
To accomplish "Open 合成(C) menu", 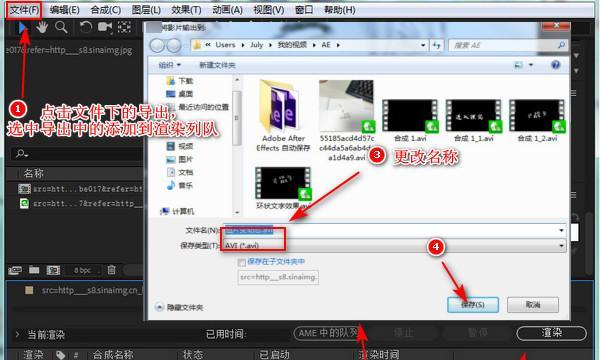I will [x=106, y=10].
